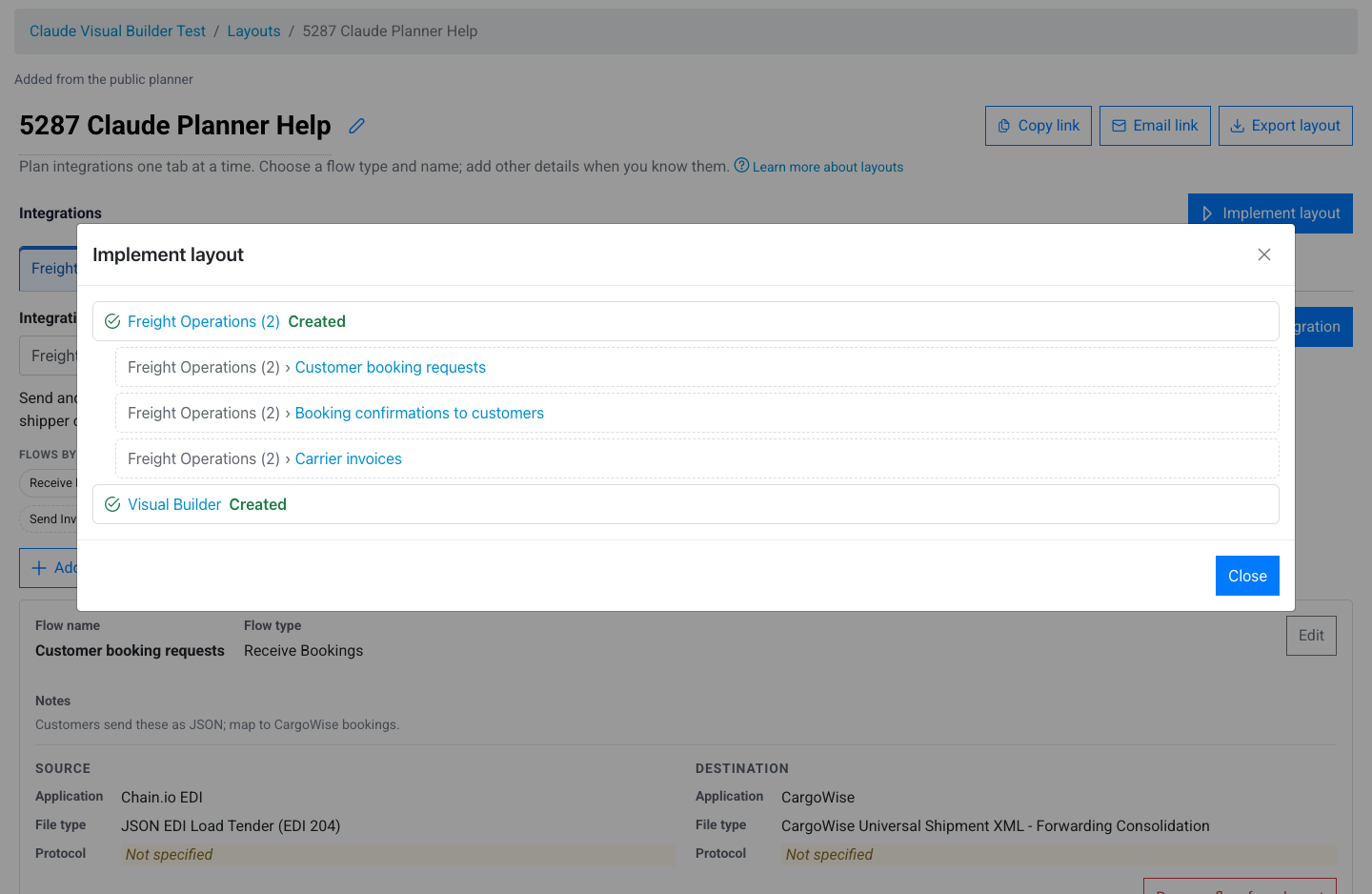The width and height of the screenshot is (1372, 894).
Task: Click Implement layout button
Action: 1270,213
